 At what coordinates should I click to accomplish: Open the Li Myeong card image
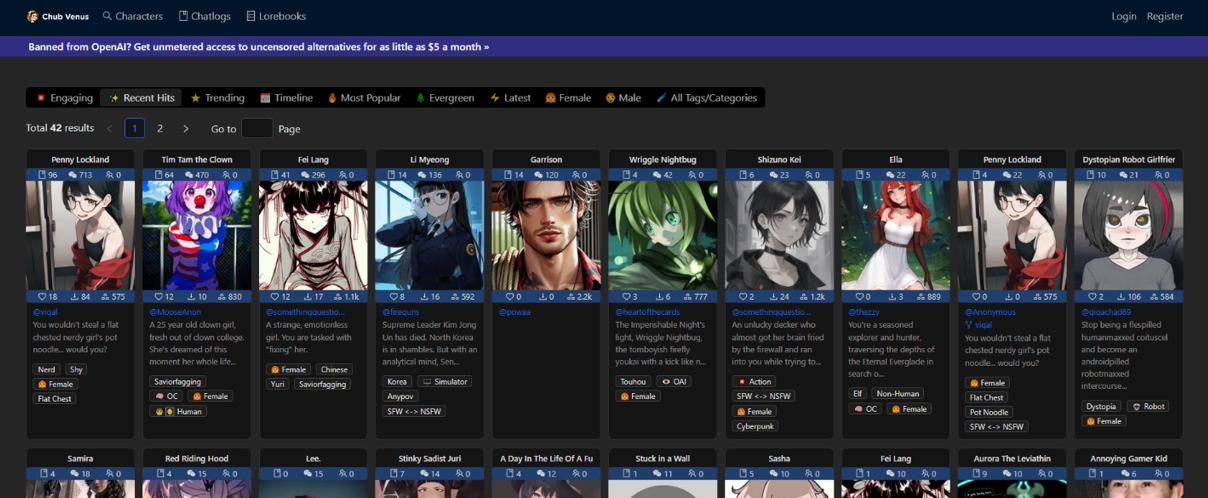point(429,235)
